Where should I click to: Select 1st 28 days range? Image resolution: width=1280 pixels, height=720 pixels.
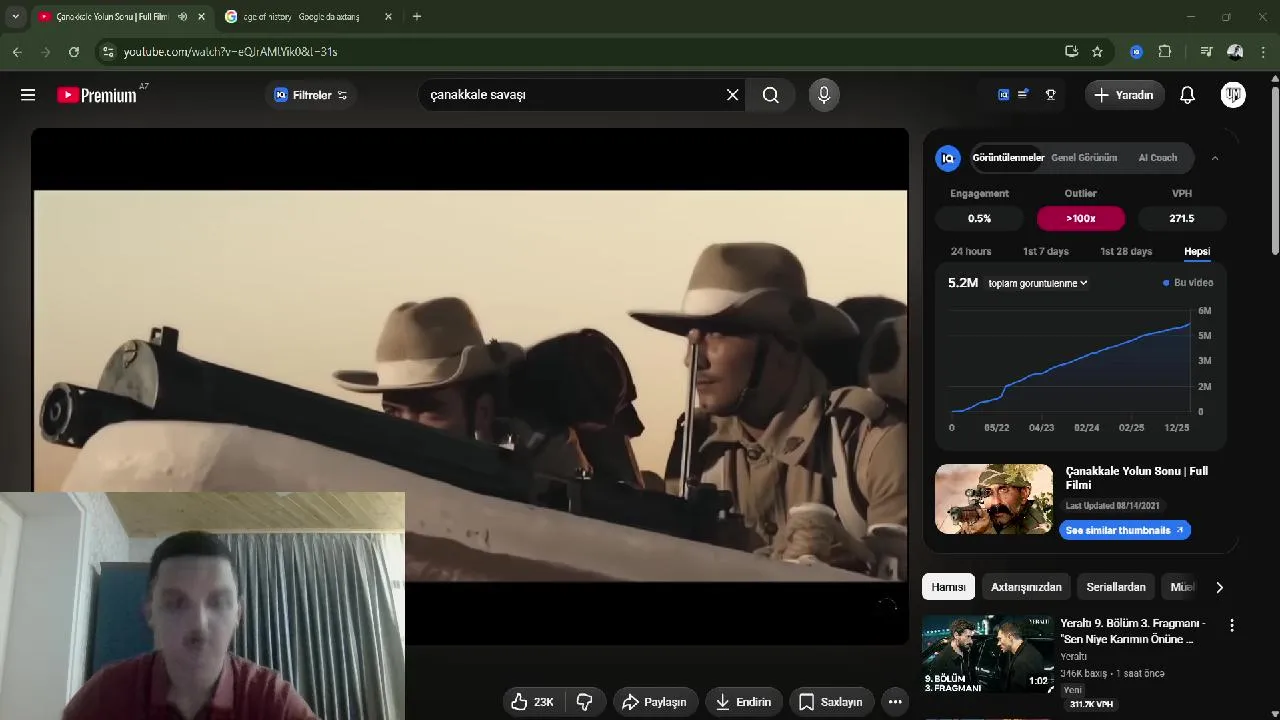1126,252
